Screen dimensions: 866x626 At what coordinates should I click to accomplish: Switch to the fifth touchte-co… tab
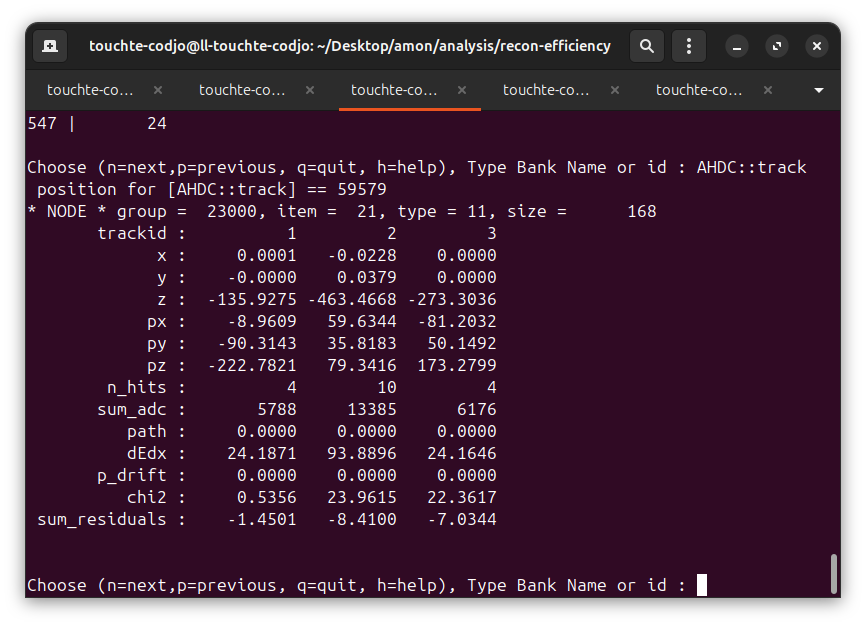click(x=699, y=90)
